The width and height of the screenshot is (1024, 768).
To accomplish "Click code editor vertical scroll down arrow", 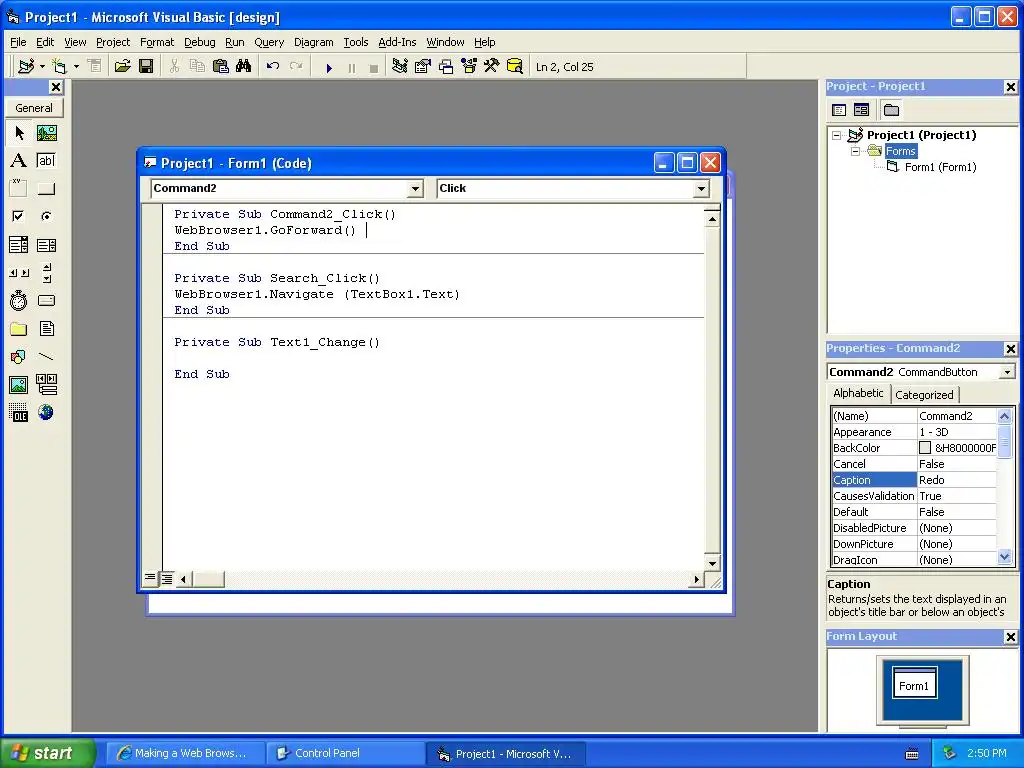I will coord(712,563).
